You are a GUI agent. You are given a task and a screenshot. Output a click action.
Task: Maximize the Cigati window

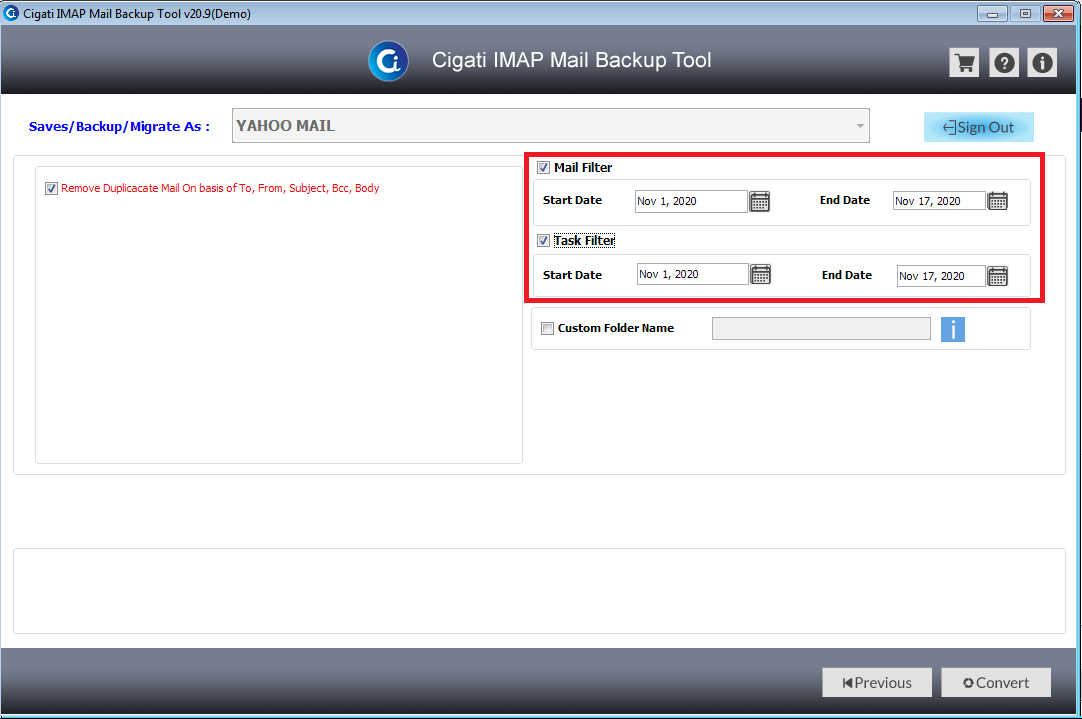point(1025,14)
